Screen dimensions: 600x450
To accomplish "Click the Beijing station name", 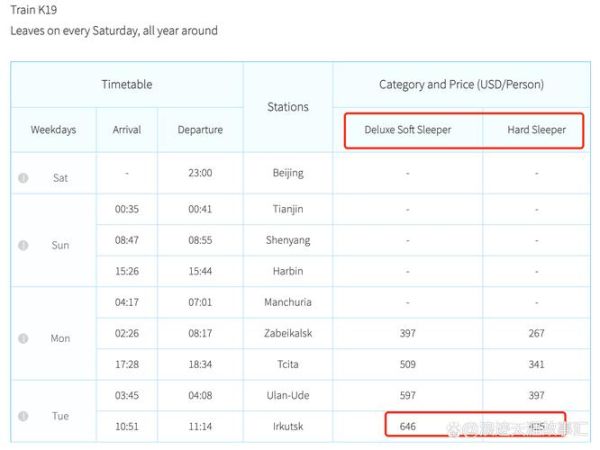I will tap(288, 173).
